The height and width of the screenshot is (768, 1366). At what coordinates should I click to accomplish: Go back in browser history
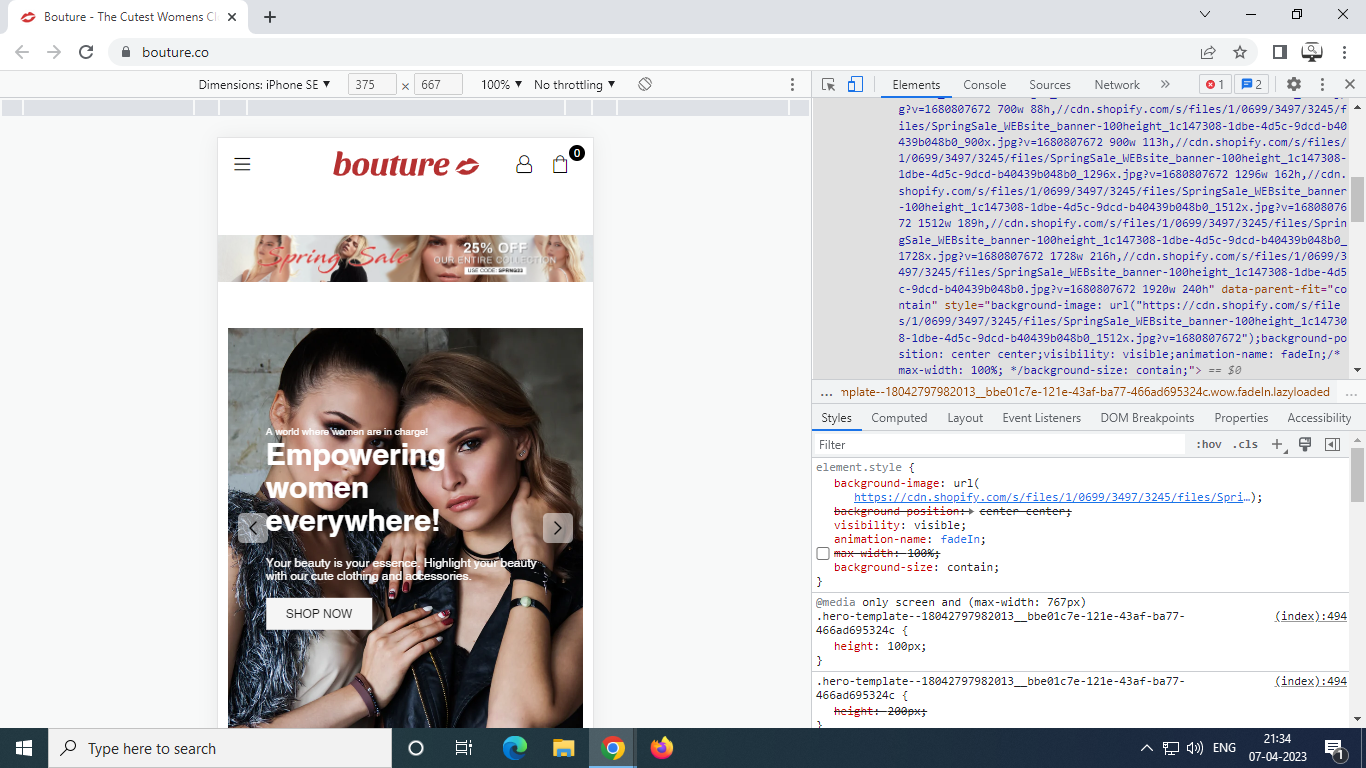tap(22, 52)
